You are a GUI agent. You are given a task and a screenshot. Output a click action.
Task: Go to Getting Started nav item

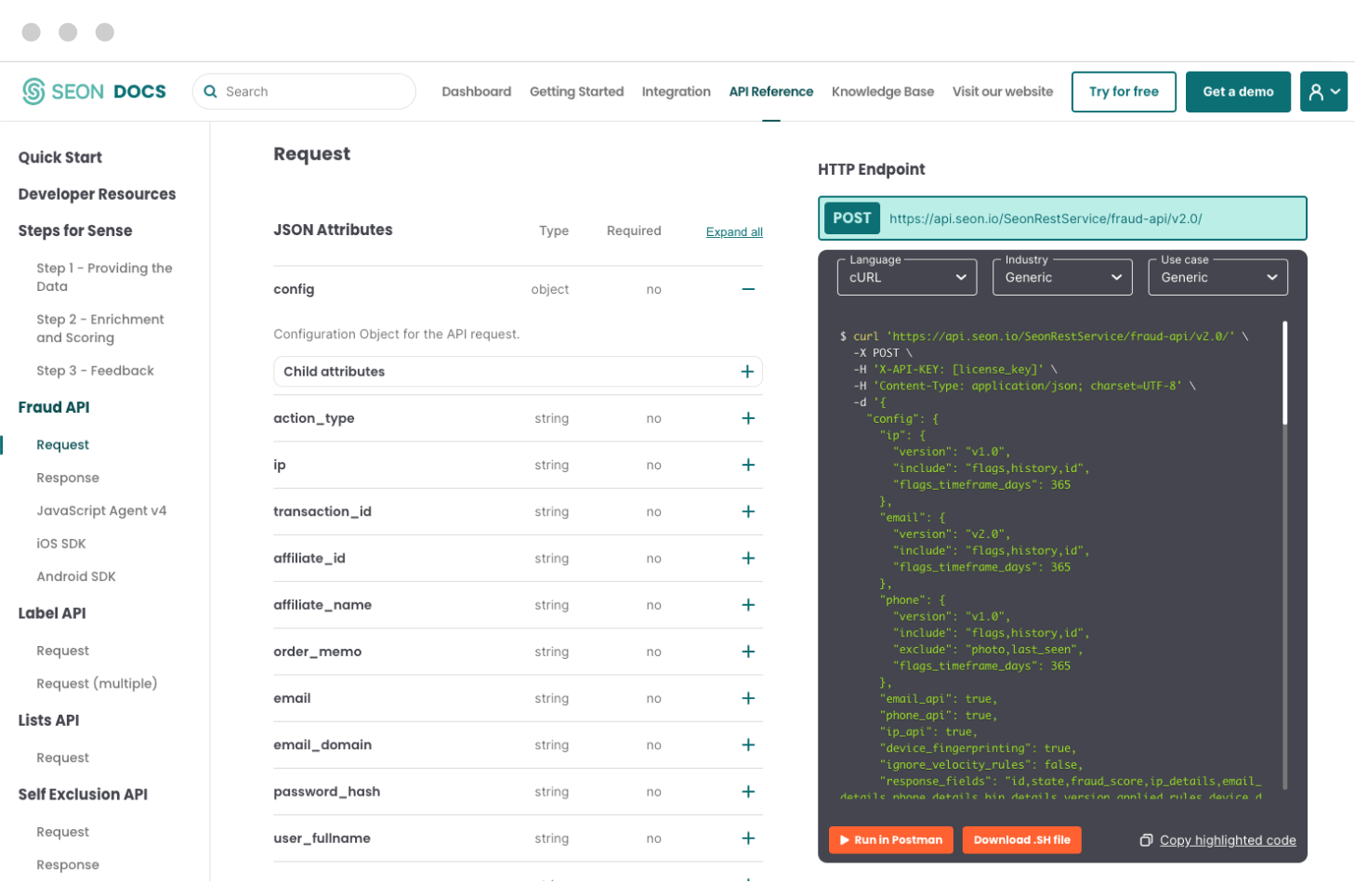coord(576,91)
